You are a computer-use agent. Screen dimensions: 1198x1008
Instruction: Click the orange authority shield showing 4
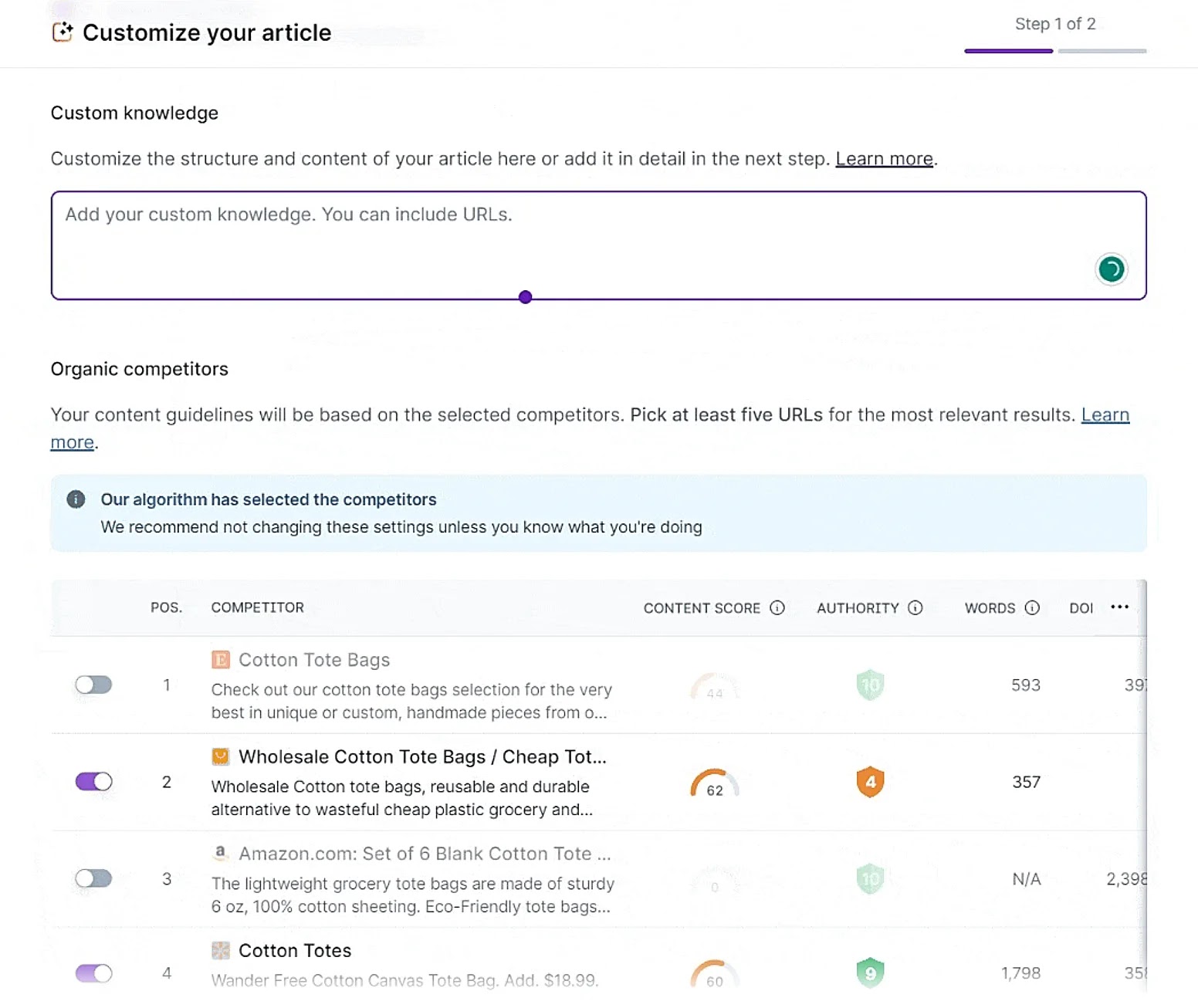869,782
